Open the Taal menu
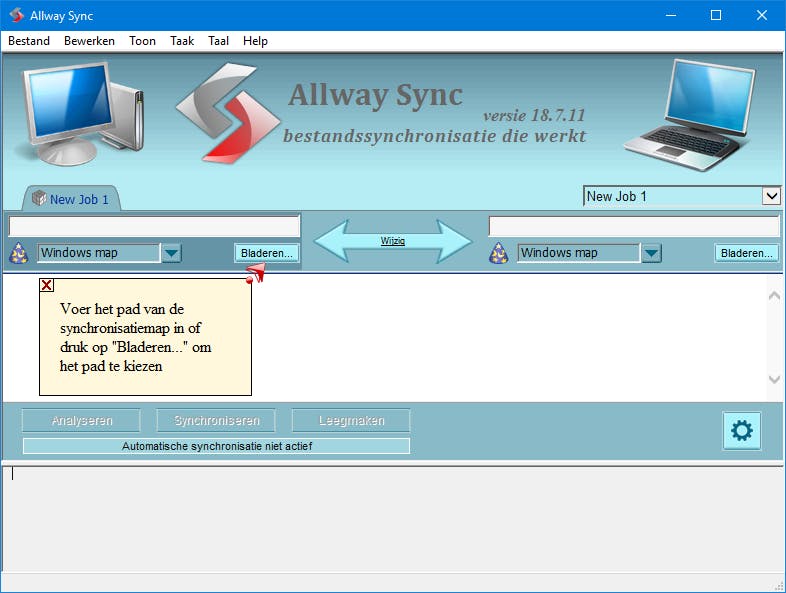The width and height of the screenshot is (786, 593). (x=219, y=41)
